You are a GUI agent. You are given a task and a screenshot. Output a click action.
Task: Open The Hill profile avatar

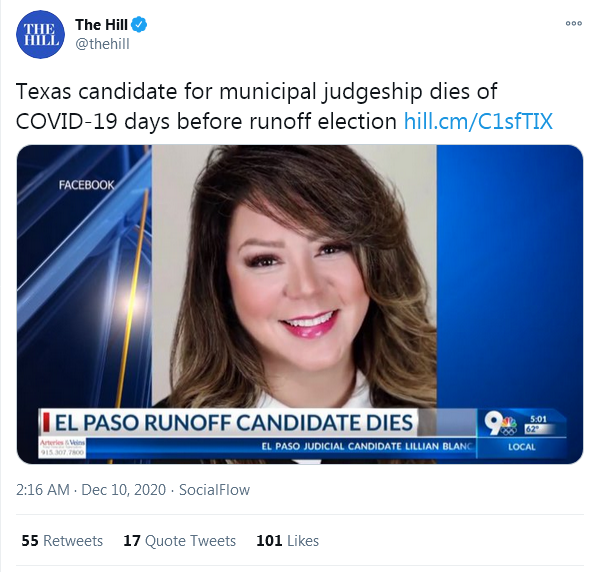[x=40, y=34]
